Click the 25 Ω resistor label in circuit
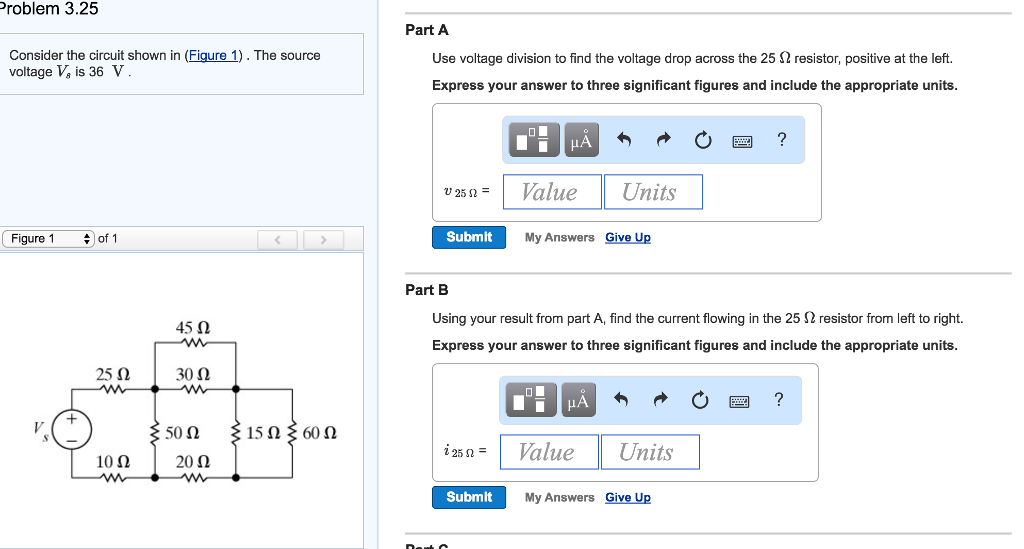Image resolution: width=1024 pixels, height=549 pixels. (x=113, y=375)
